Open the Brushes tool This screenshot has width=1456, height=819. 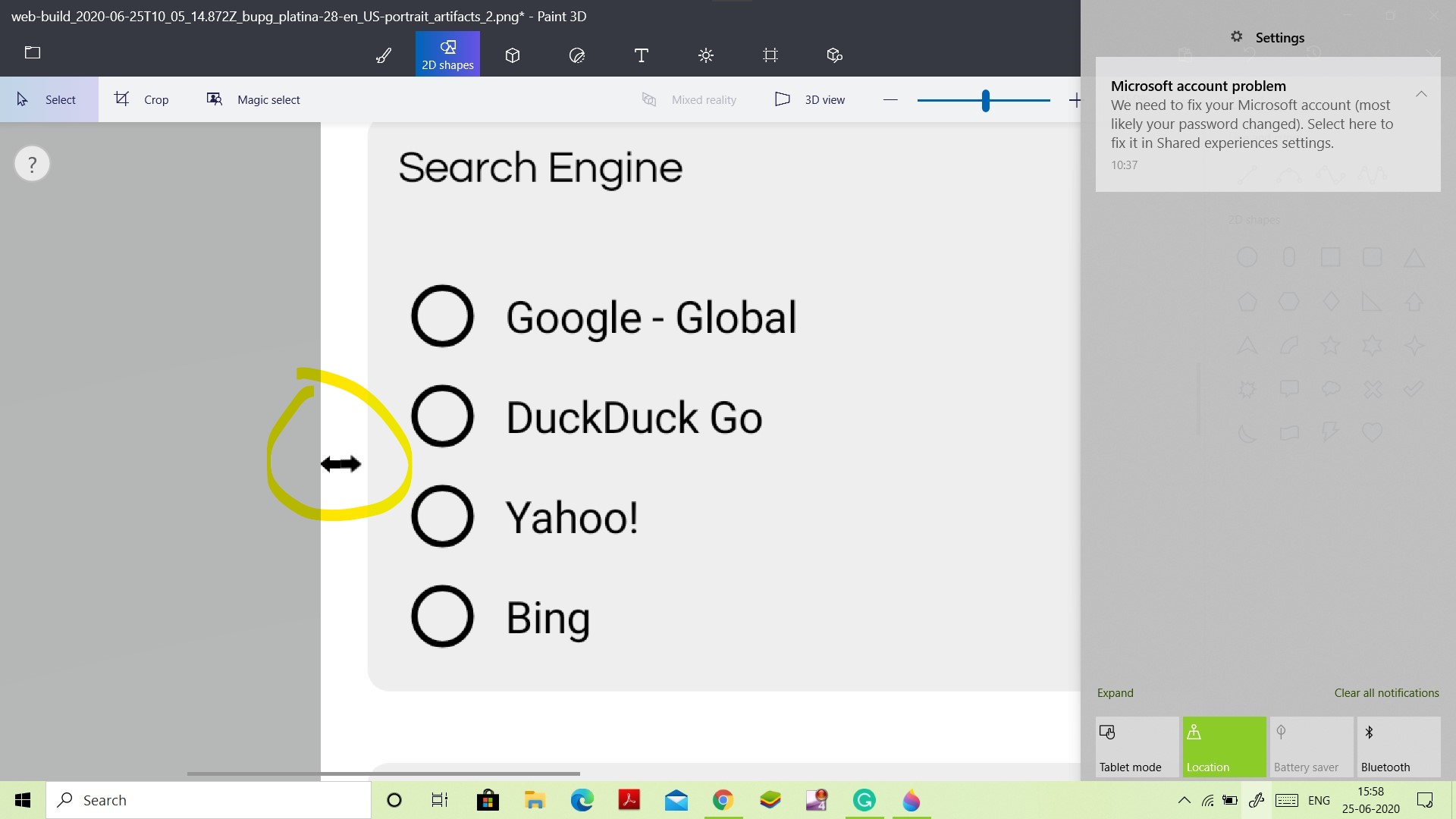click(384, 55)
